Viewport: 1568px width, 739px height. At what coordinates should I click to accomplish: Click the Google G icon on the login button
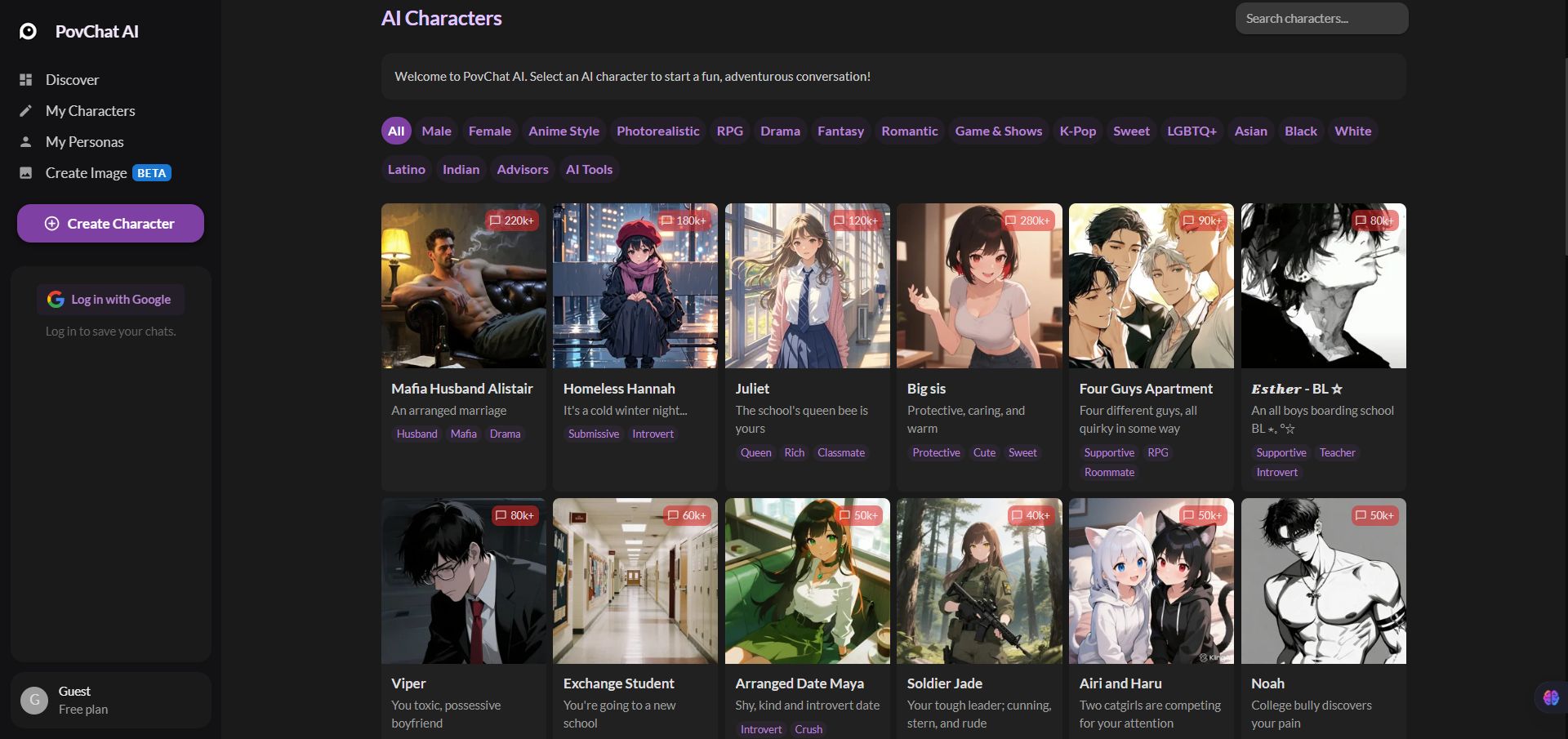(55, 299)
